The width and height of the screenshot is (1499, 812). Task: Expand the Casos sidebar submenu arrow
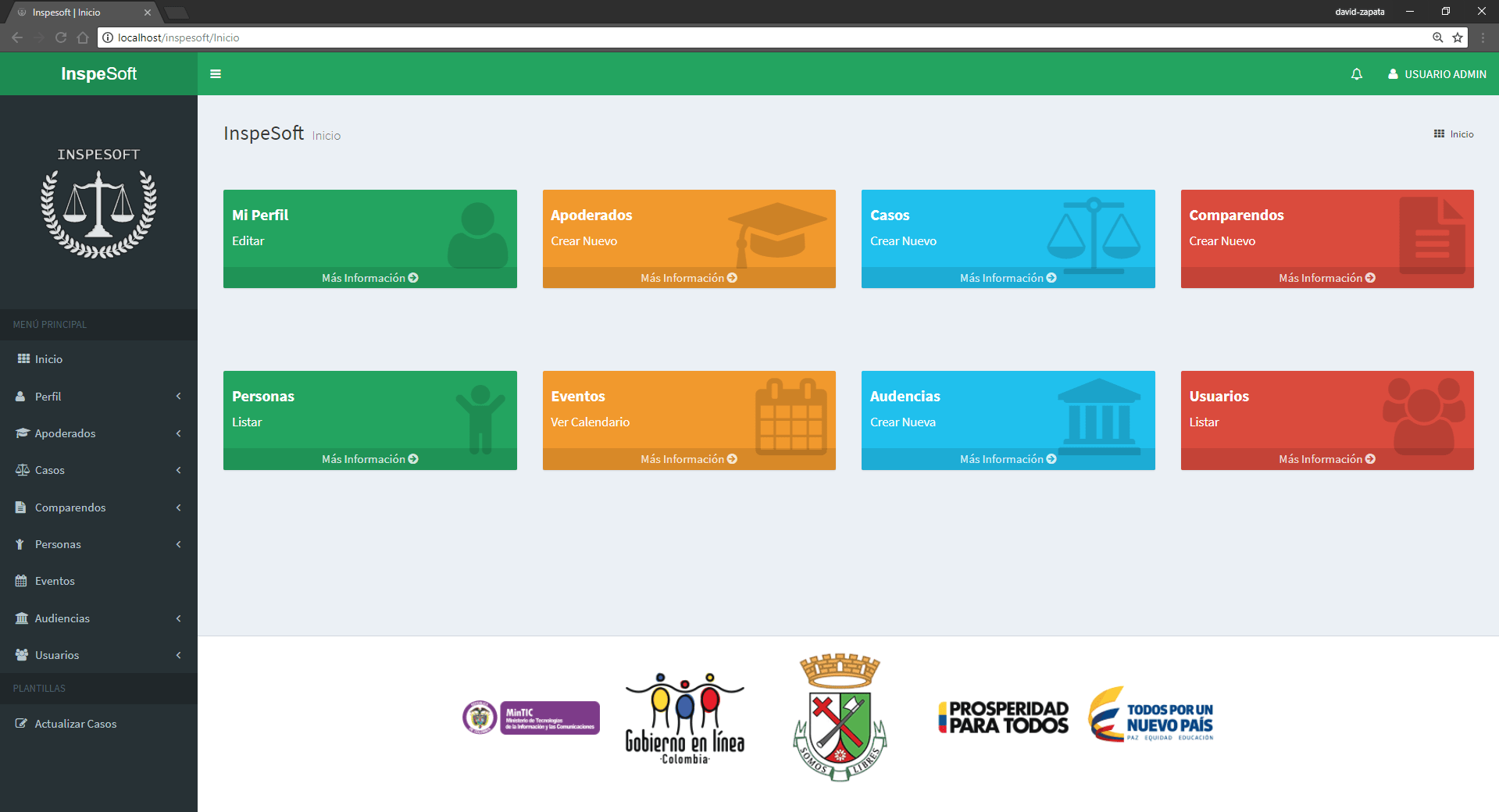(179, 470)
